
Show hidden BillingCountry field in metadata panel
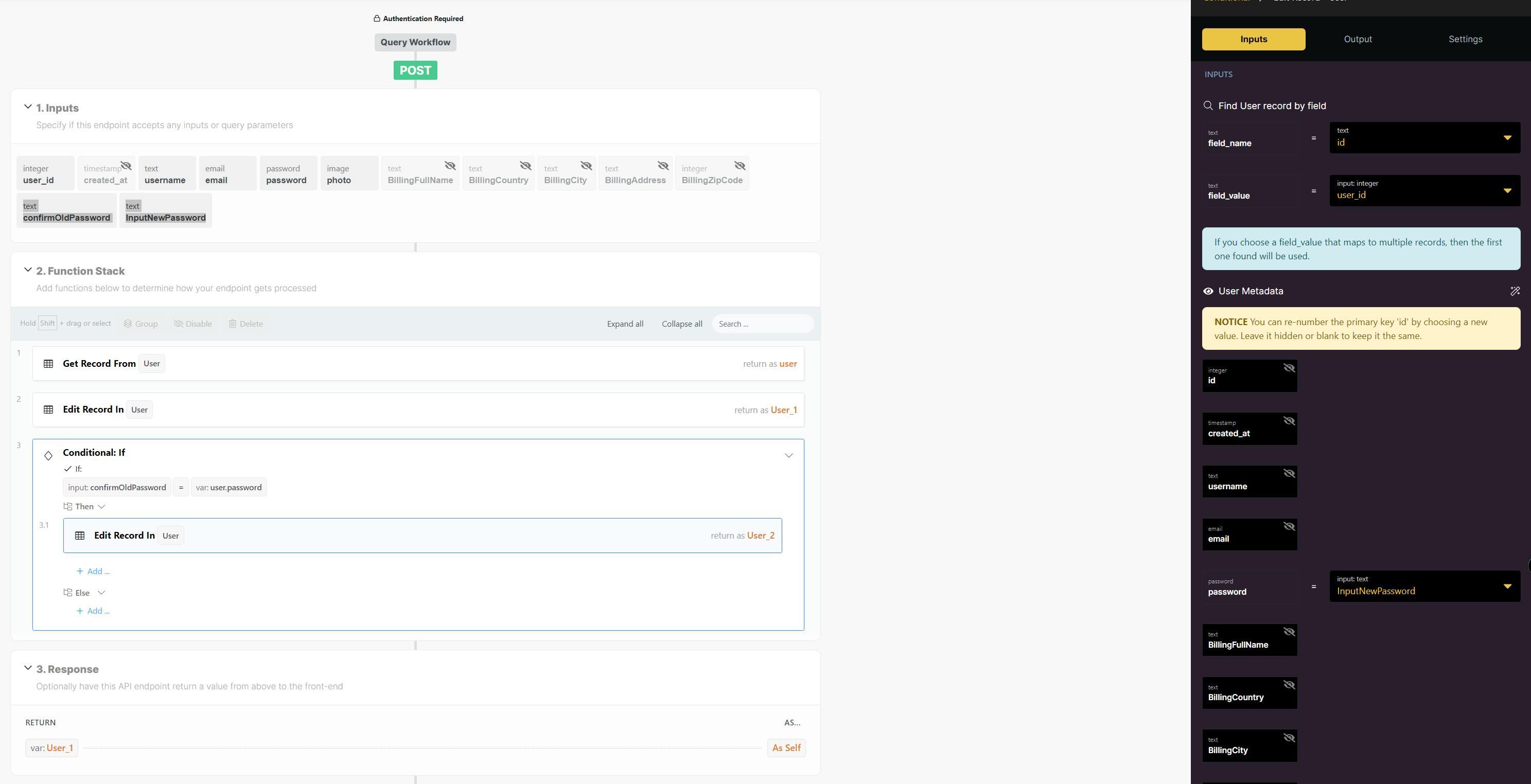click(x=1289, y=685)
